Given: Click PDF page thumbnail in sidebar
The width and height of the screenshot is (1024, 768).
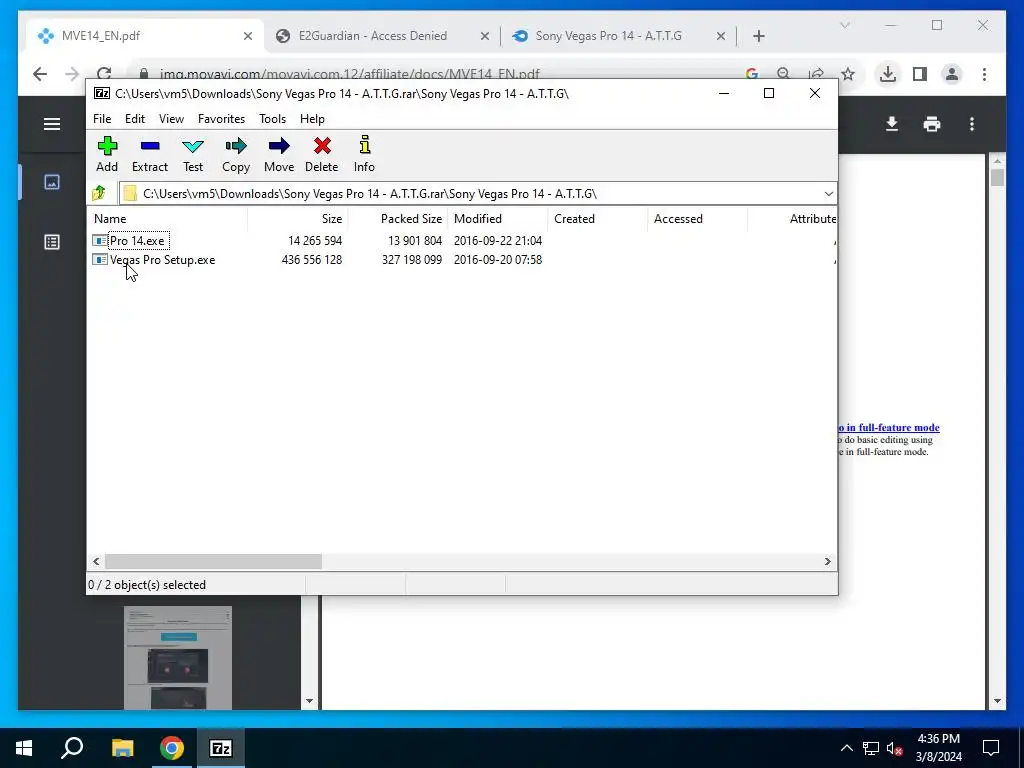Looking at the screenshot, I should point(178,658).
